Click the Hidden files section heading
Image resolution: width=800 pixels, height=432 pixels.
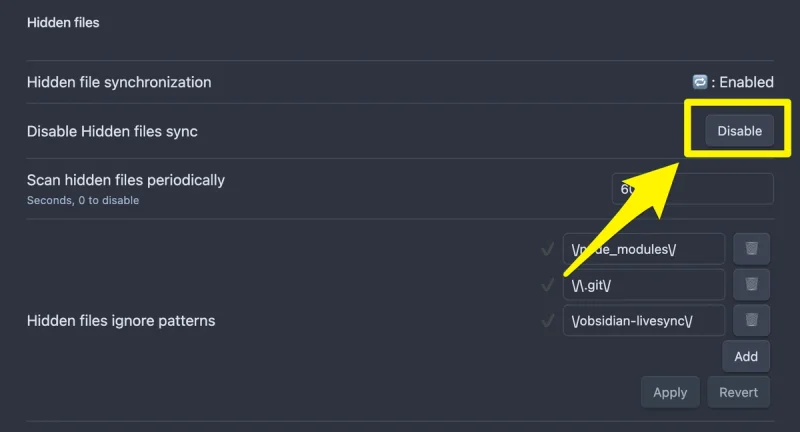63,22
